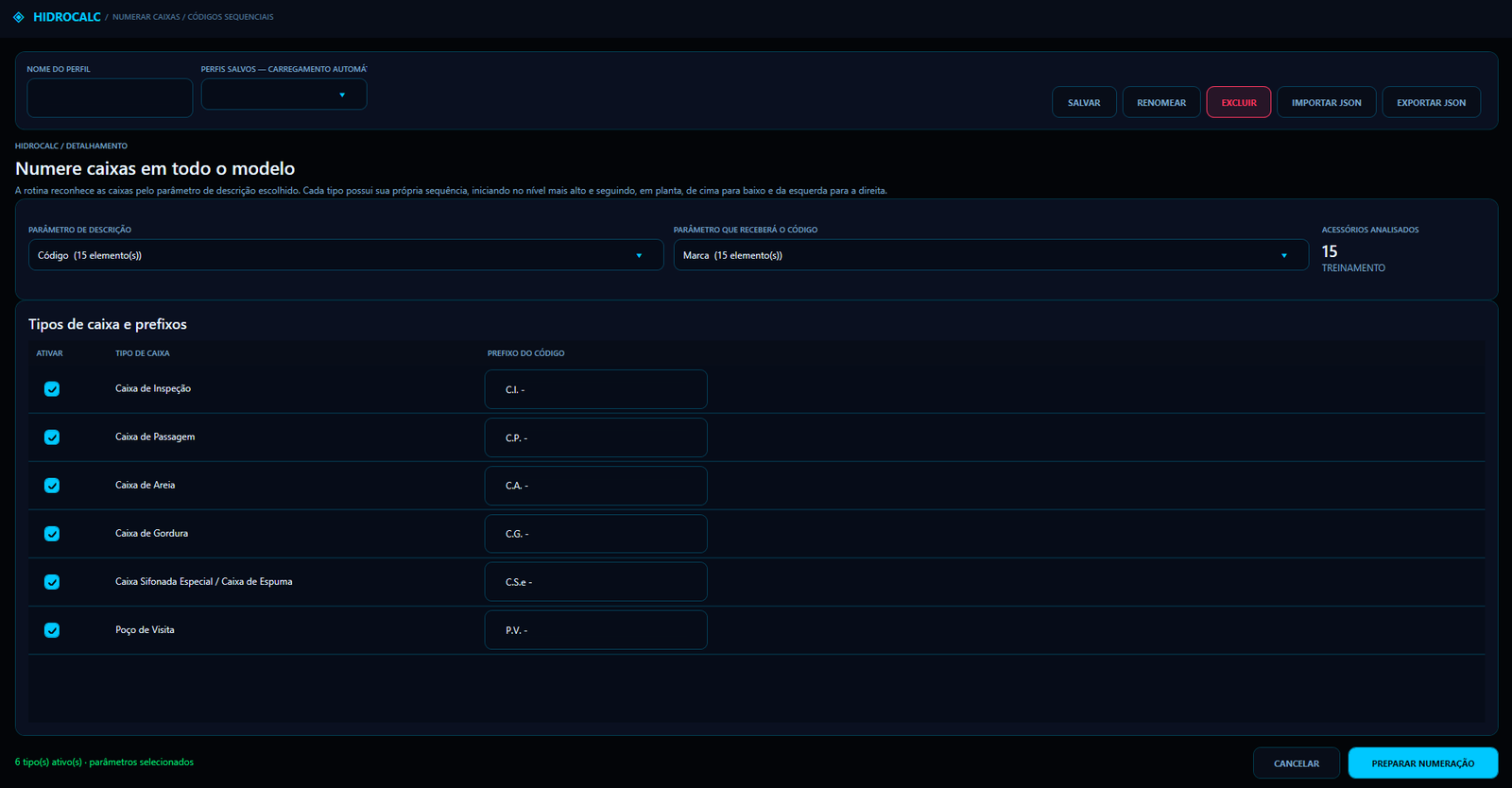
Task: Click EXPORTAR JSON button
Action: pyautogui.click(x=1432, y=102)
